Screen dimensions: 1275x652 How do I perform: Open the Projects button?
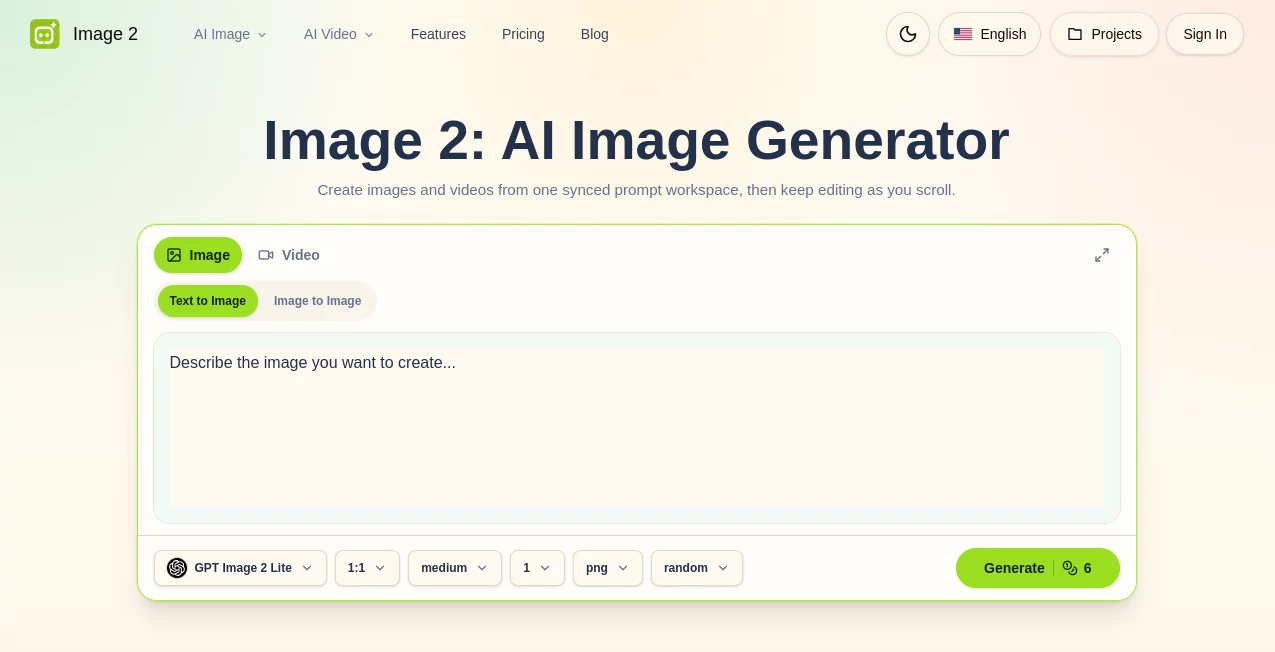(1104, 34)
